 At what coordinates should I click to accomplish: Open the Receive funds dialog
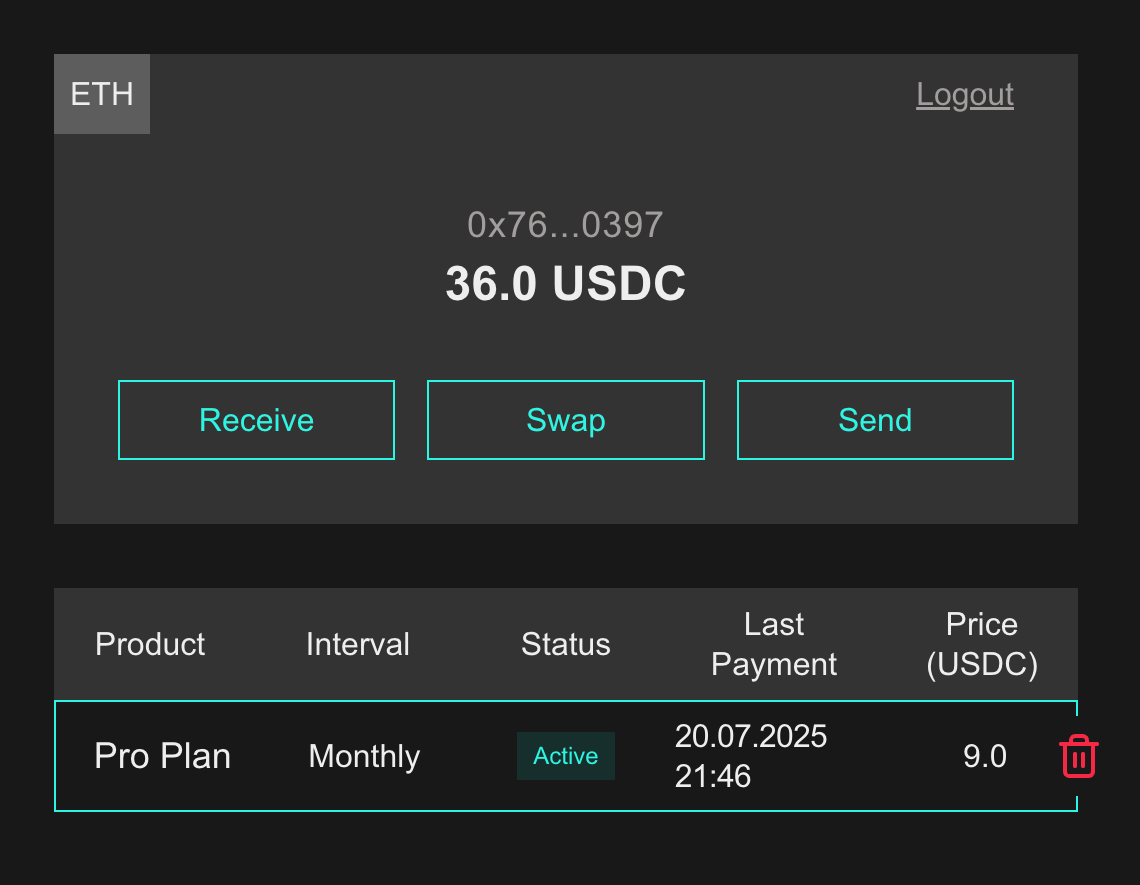coord(256,420)
